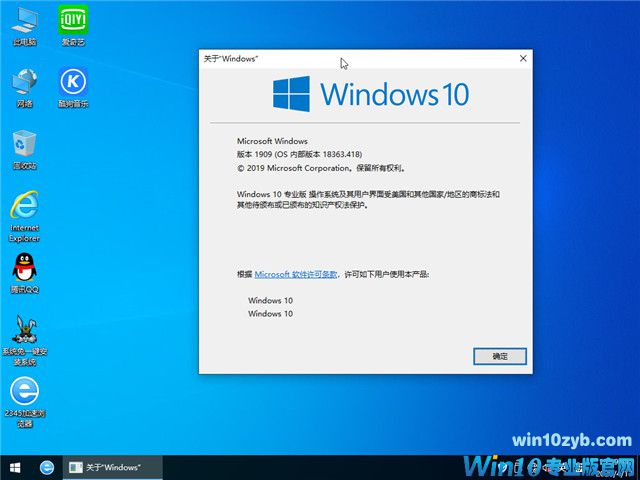Image resolution: width=640 pixels, height=480 pixels.
Task: Open the Microsoft 软件许可条款 link
Action: tap(297, 273)
